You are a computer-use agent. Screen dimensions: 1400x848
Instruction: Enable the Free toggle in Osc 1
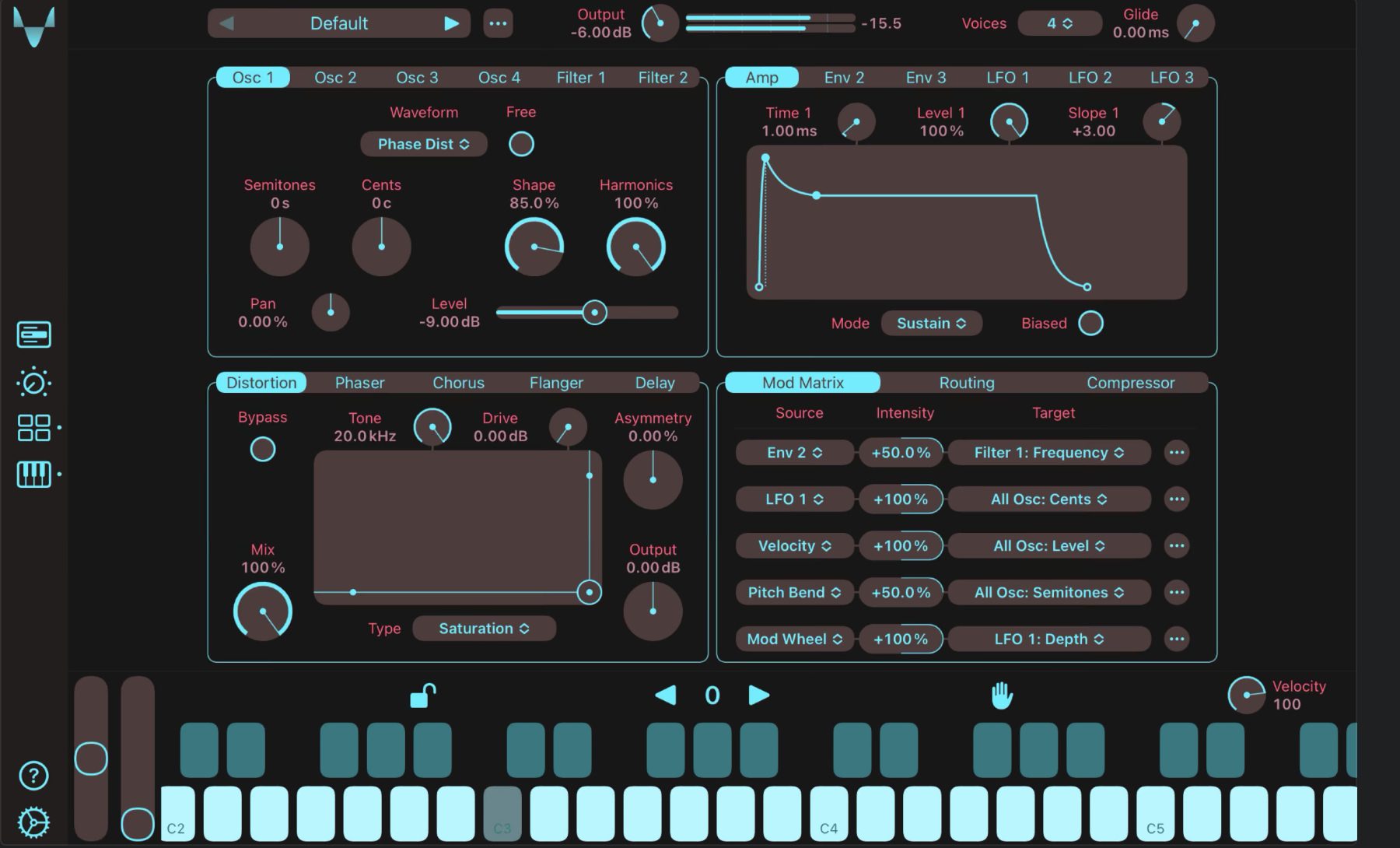tap(521, 144)
